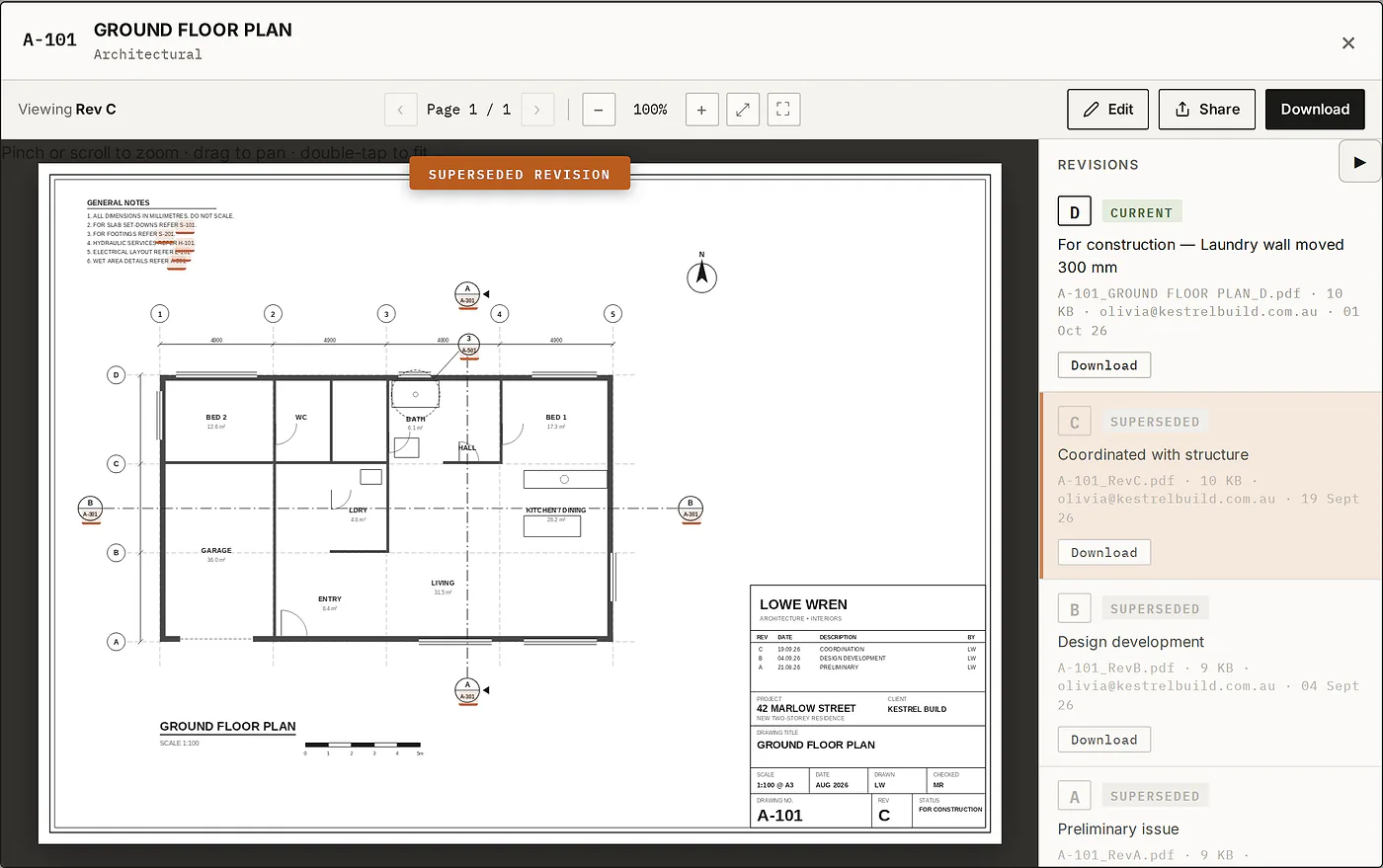Select revision B badge
The image size is (1383, 868).
point(1075,609)
